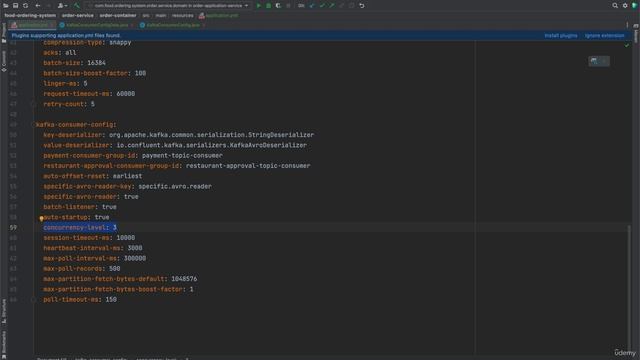Click the batch-size: 16384 line
The height and width of the screenshot is (360, 640).
click(74, 63)
